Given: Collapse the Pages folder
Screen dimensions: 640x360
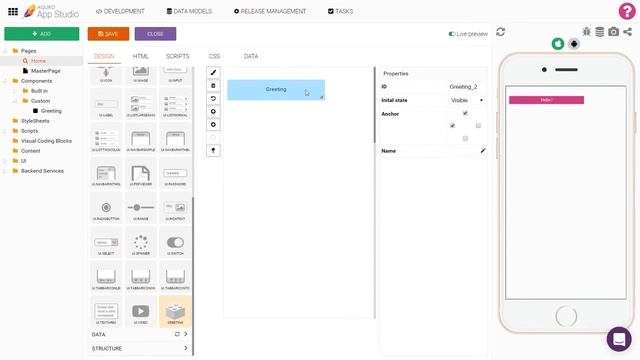Looking at the screenshot, I should pos(5,51).
